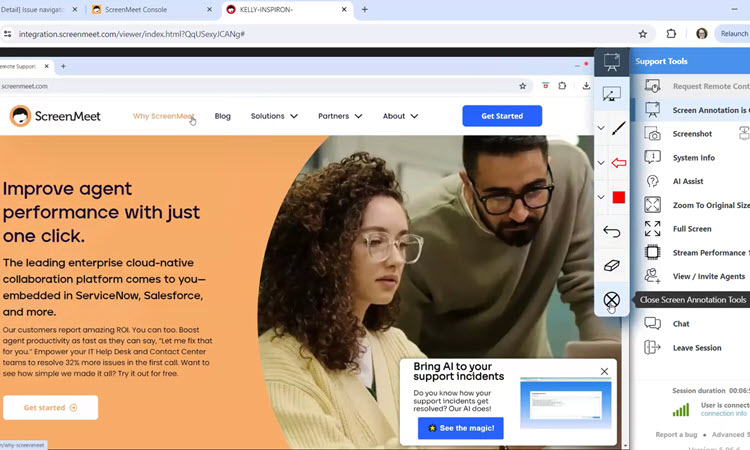Open System Info icon
This screenshot has width=750, height=450.
[x=652, y=157]
